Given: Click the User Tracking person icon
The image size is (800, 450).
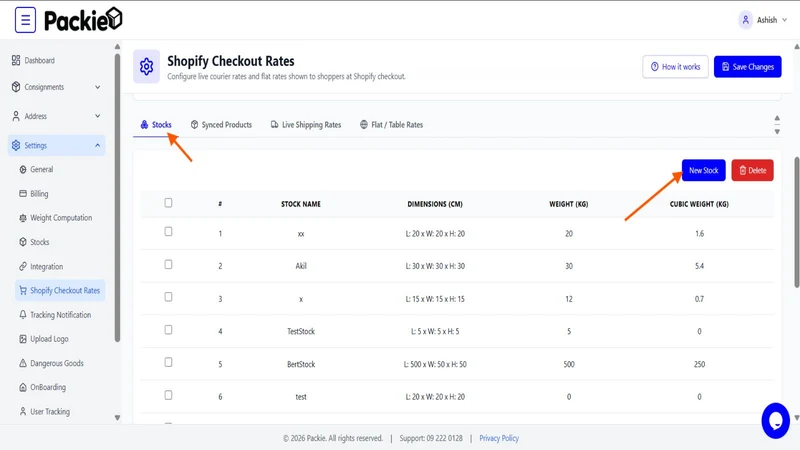Looking at the screenshot, I should 23,411.
